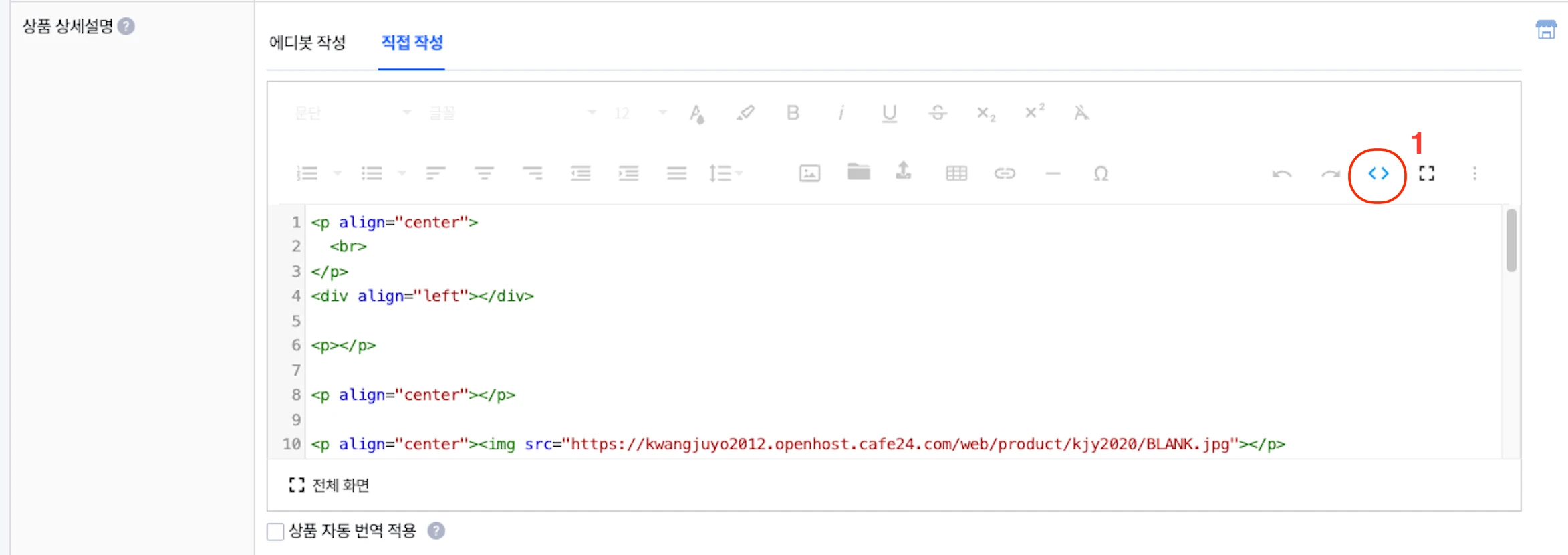Open the font size 12 dropdown
Screen dimensions: 1568x555
(x=640, y=113)
